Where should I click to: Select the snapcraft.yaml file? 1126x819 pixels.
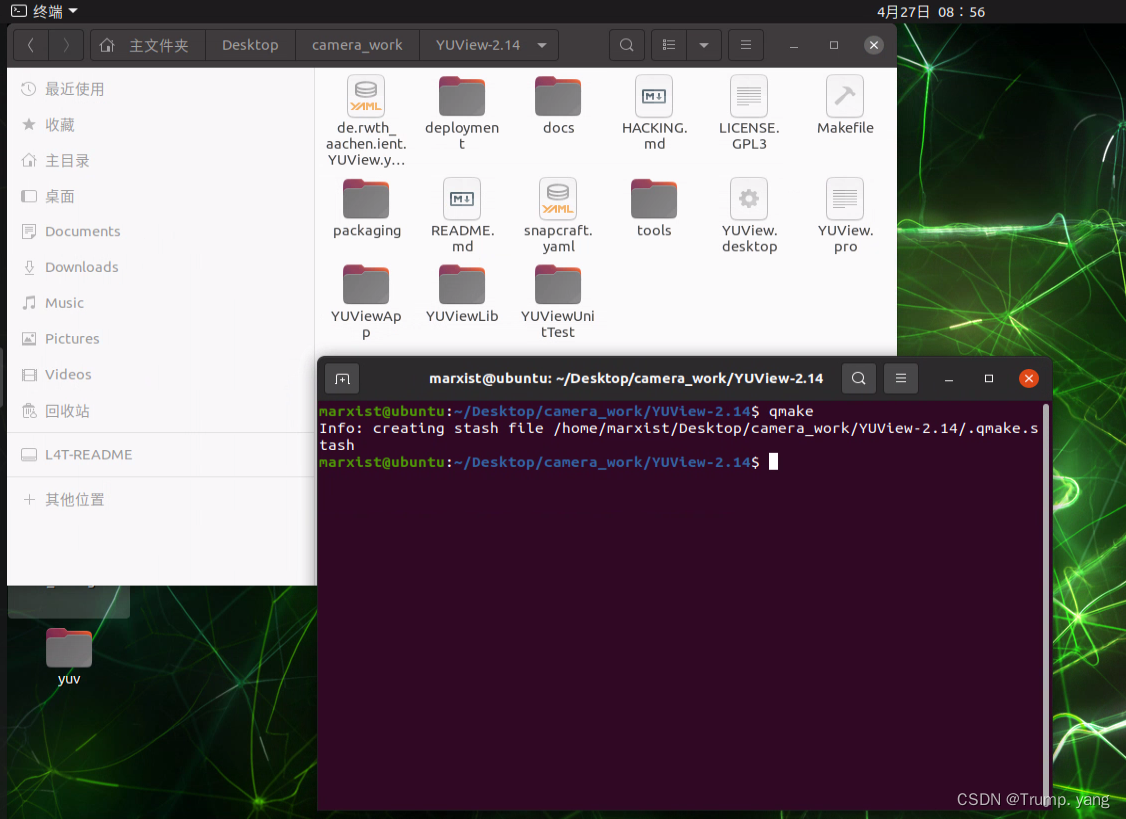point(558,199)
